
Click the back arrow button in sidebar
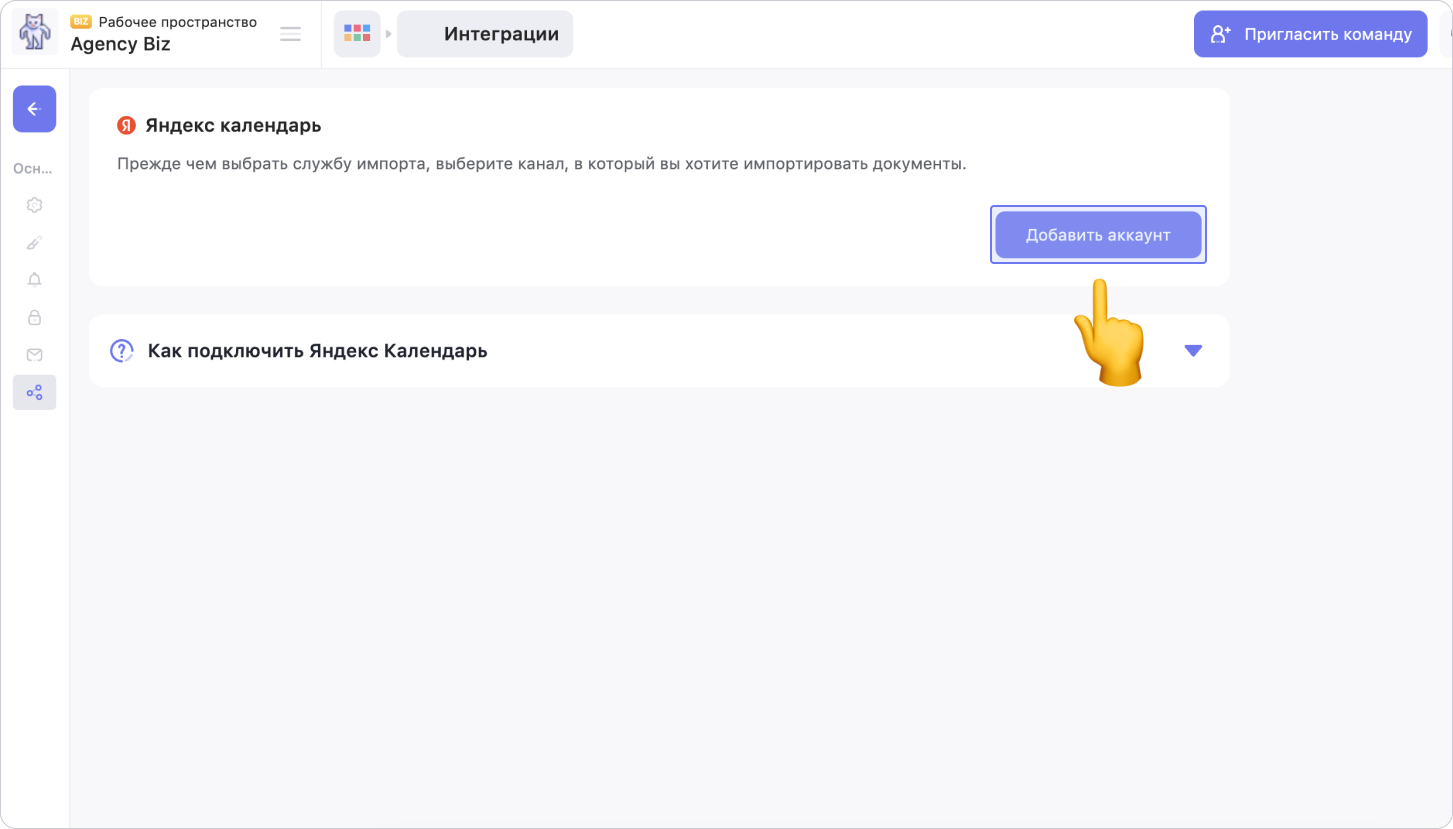34,109
